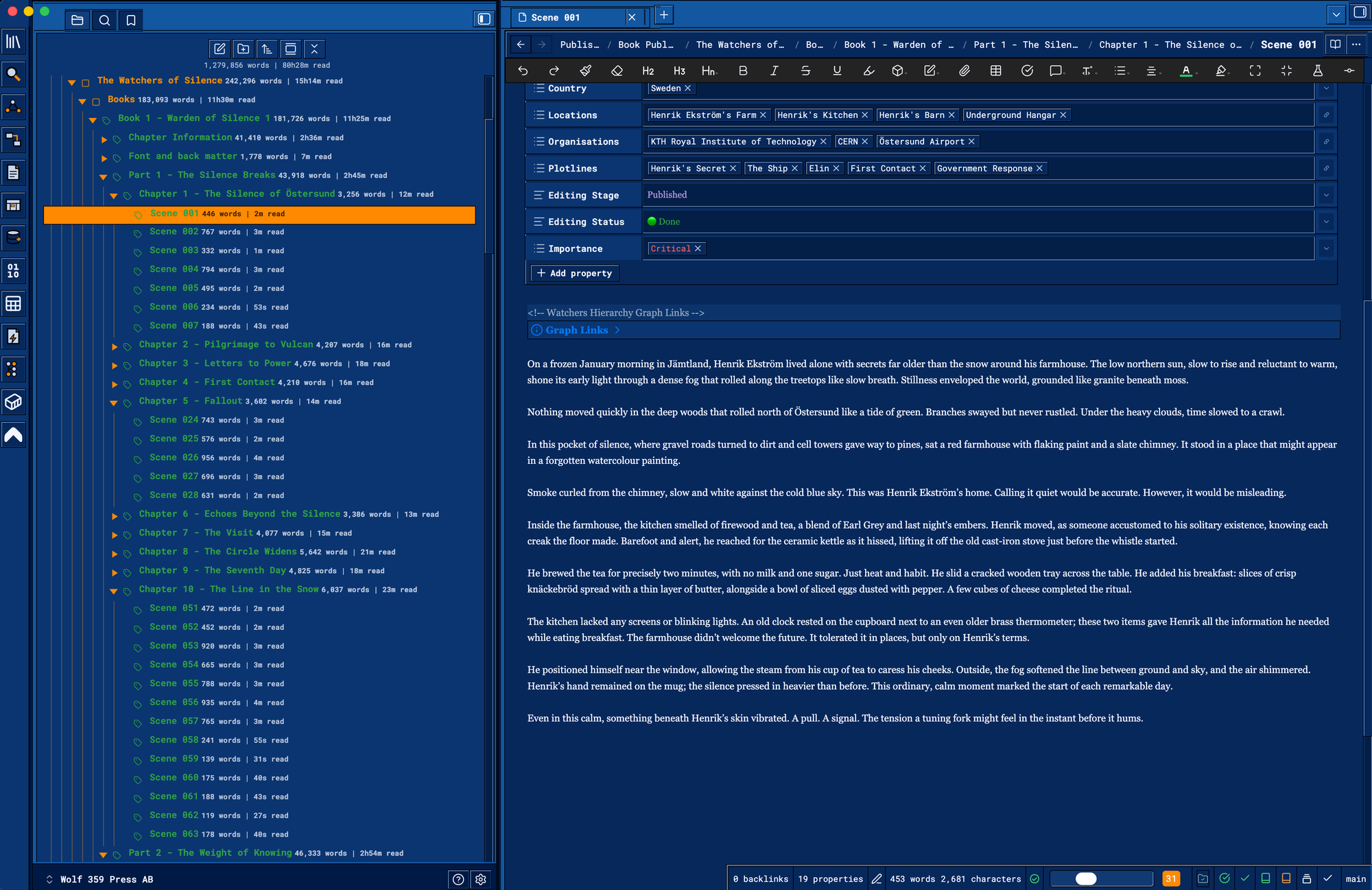The image size is (1372, 890).
Task: Open the more options ellipsis menu
Action: coord(1356,45)
